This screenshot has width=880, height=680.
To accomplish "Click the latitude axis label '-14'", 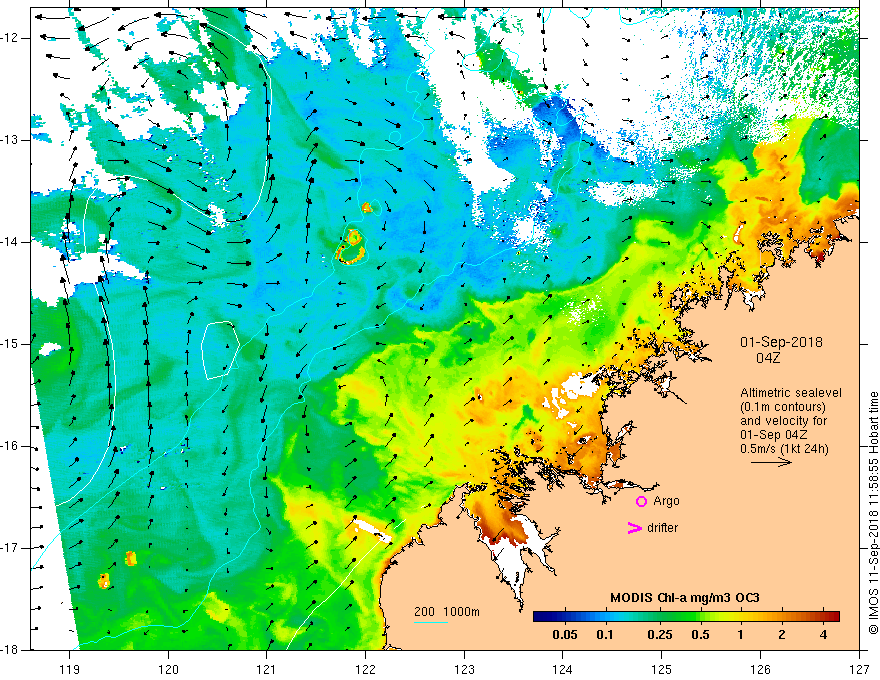I will (10, 242).
